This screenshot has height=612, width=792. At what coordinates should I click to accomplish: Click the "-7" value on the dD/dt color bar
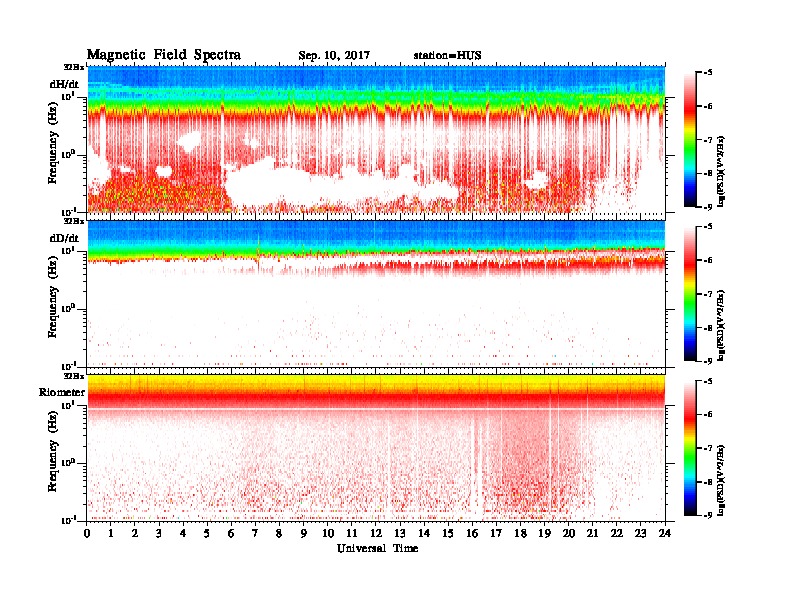pyautogui.click(x=708, y=294)
